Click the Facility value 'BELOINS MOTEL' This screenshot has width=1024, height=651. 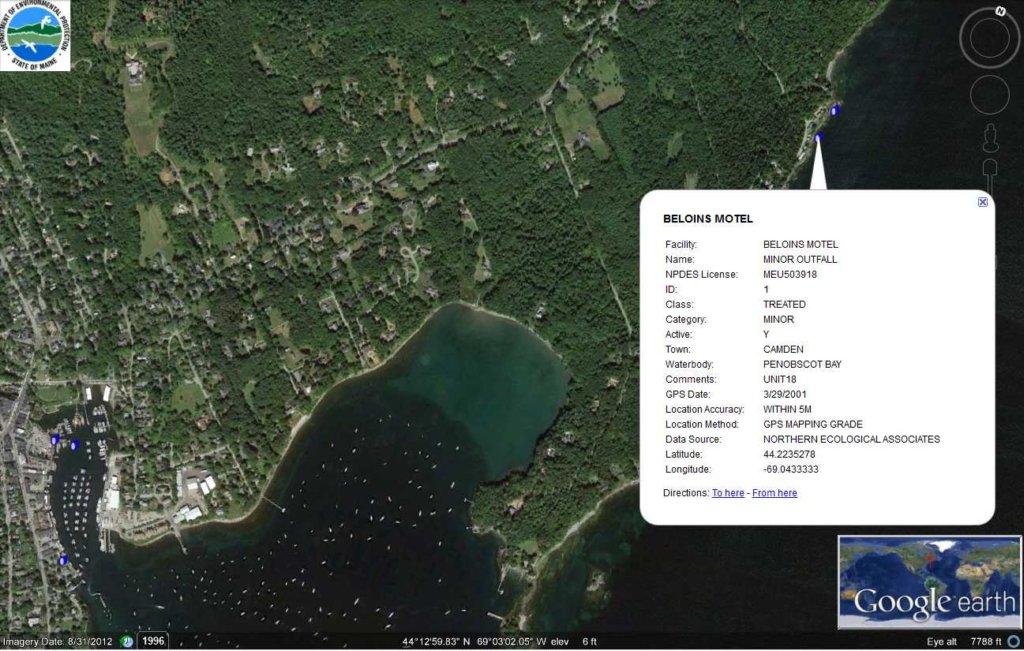pos(801,244)
